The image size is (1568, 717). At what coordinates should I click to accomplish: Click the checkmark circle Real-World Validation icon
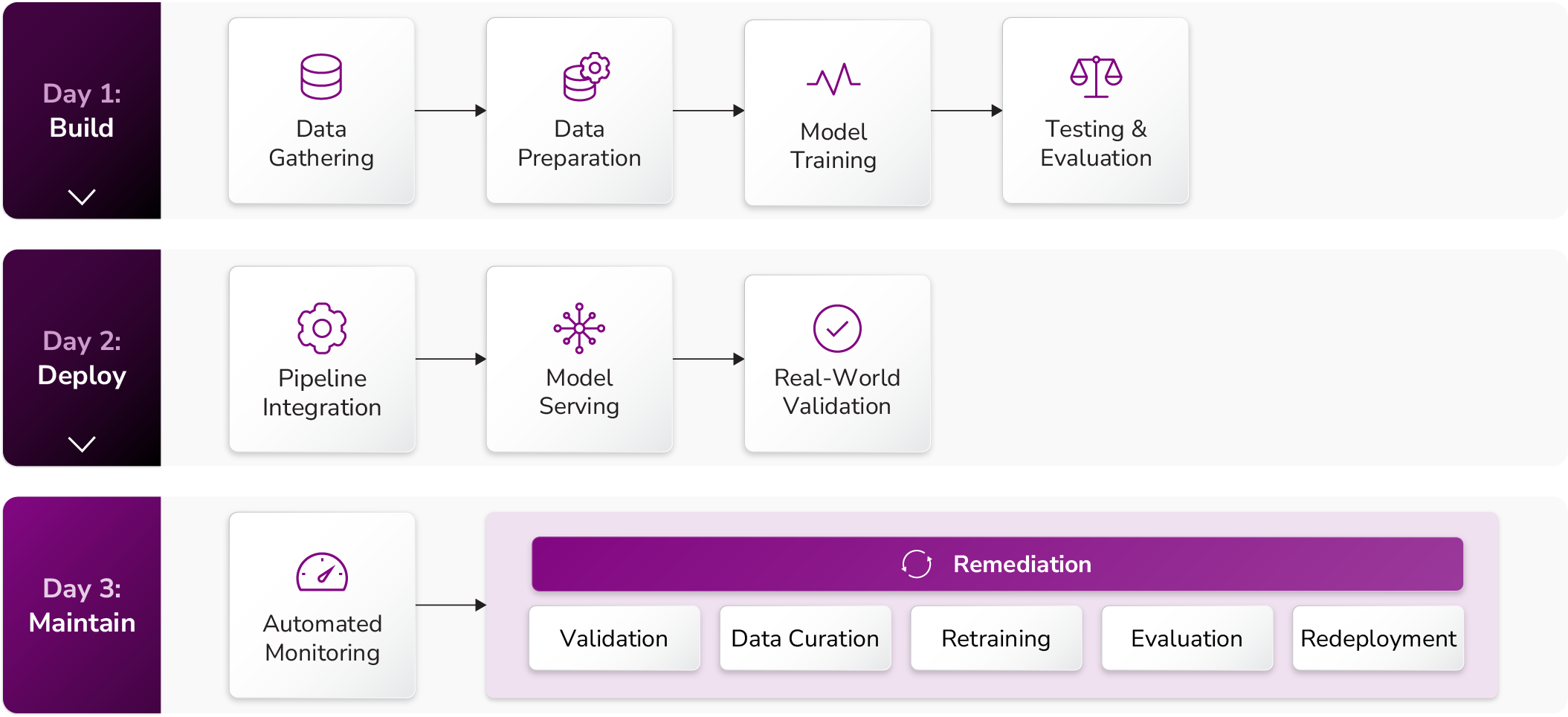[837, 328]
